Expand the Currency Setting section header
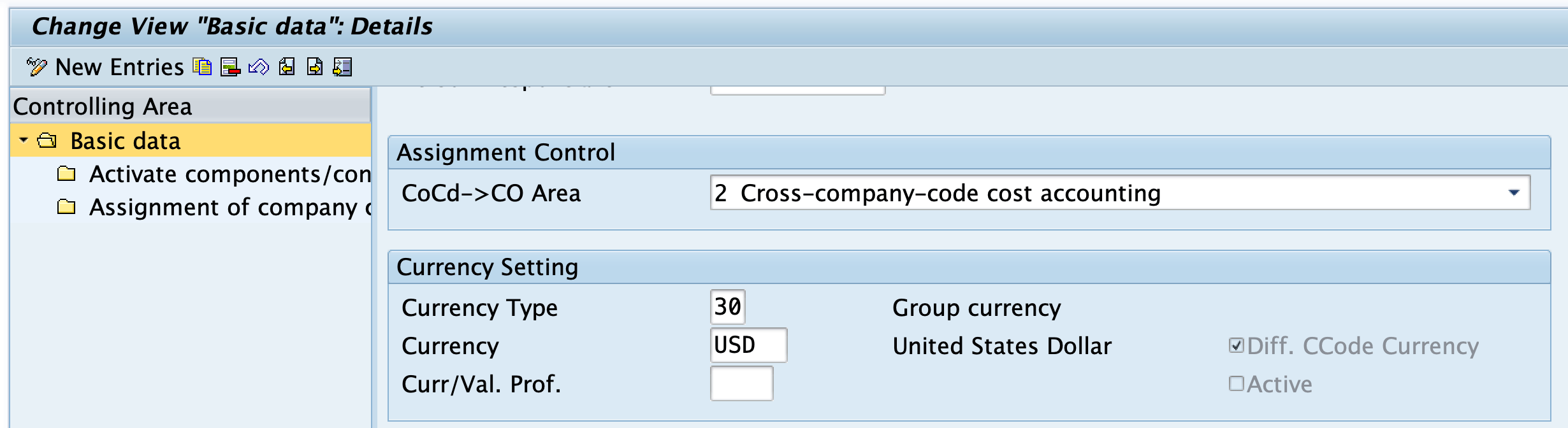Viewport: 1568px width, 428px height. pyautogui.click(x=486, y=267)
